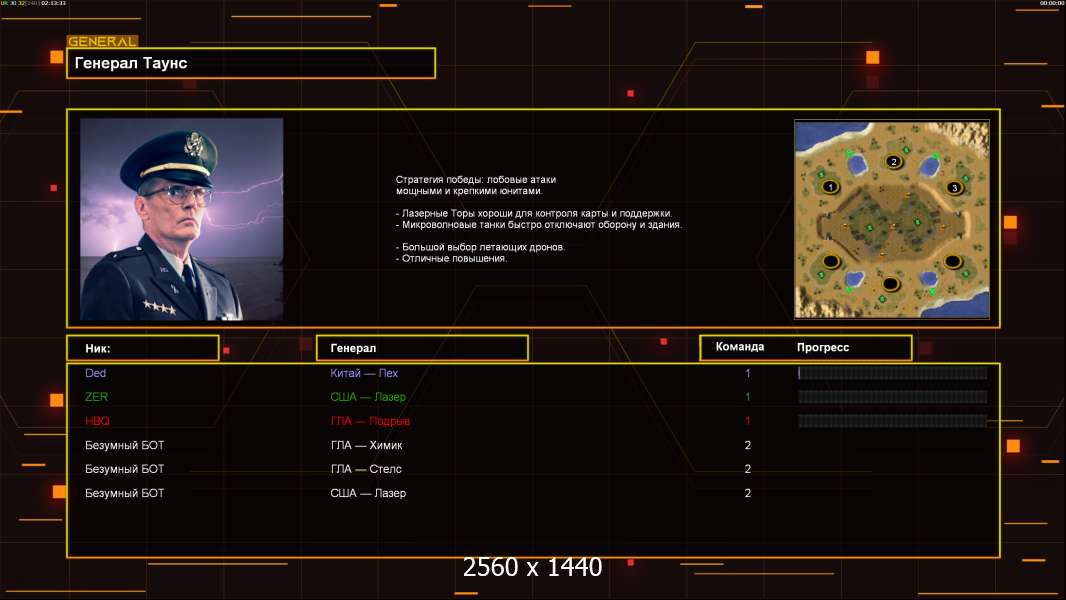Click the Команда column header
The width and height of the screenshot is (1066, 600).
[740, 347]
